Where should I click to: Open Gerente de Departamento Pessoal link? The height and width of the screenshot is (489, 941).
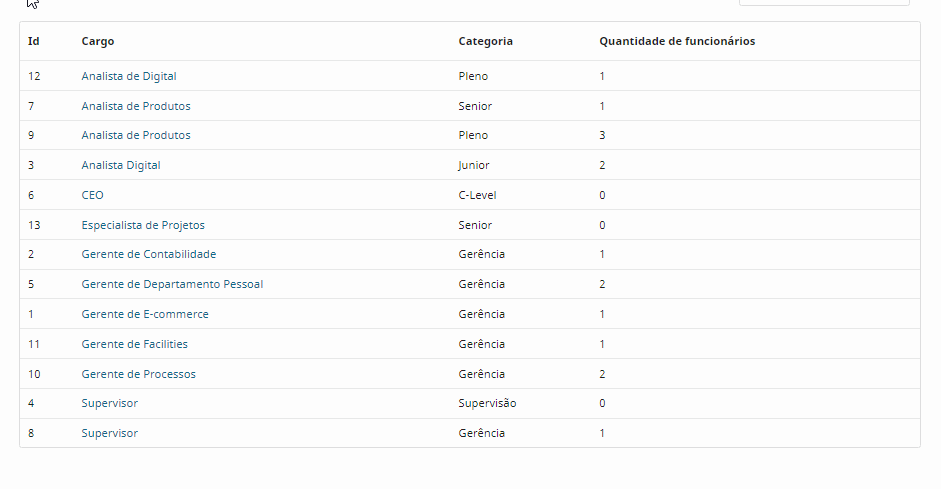[x=172, y=284]
